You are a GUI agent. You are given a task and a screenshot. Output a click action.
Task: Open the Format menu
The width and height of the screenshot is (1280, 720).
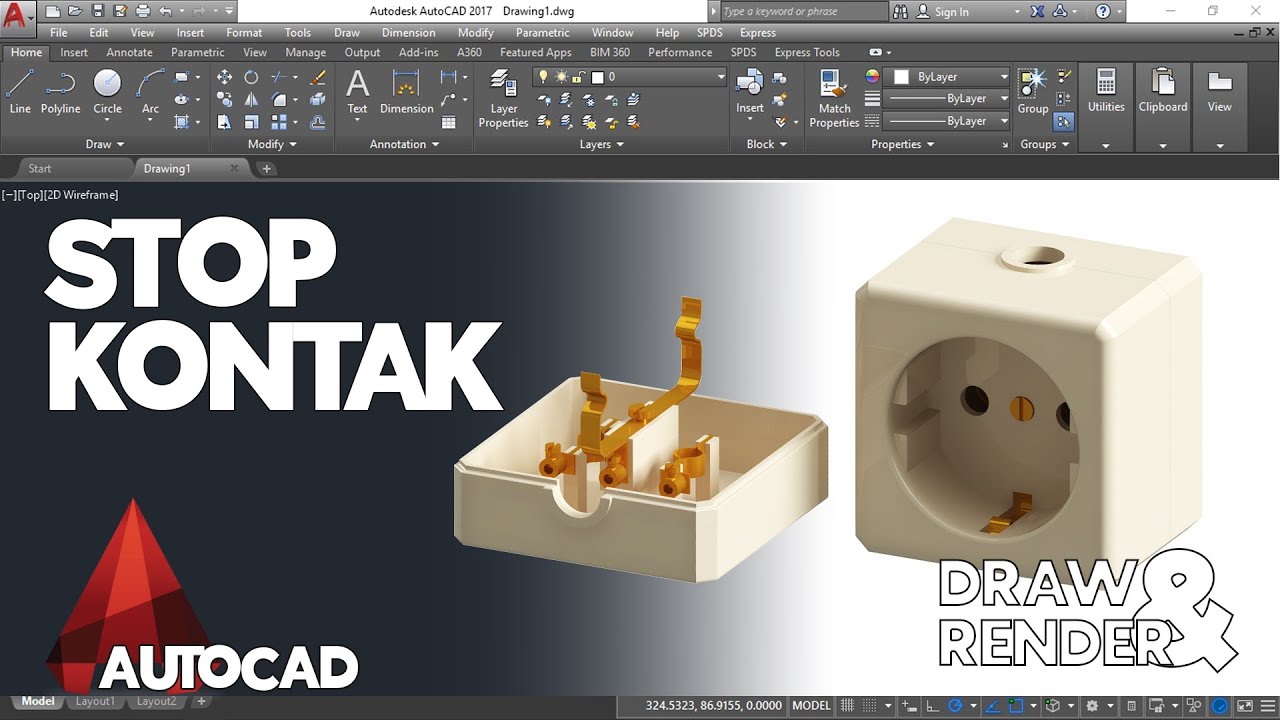coord(244,33)
